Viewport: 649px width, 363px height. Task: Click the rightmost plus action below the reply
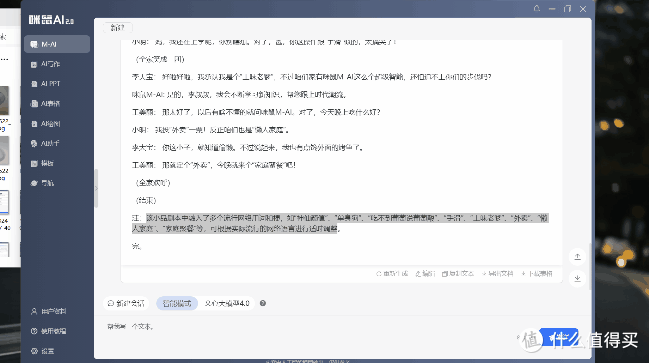click(x=537, y=274)
